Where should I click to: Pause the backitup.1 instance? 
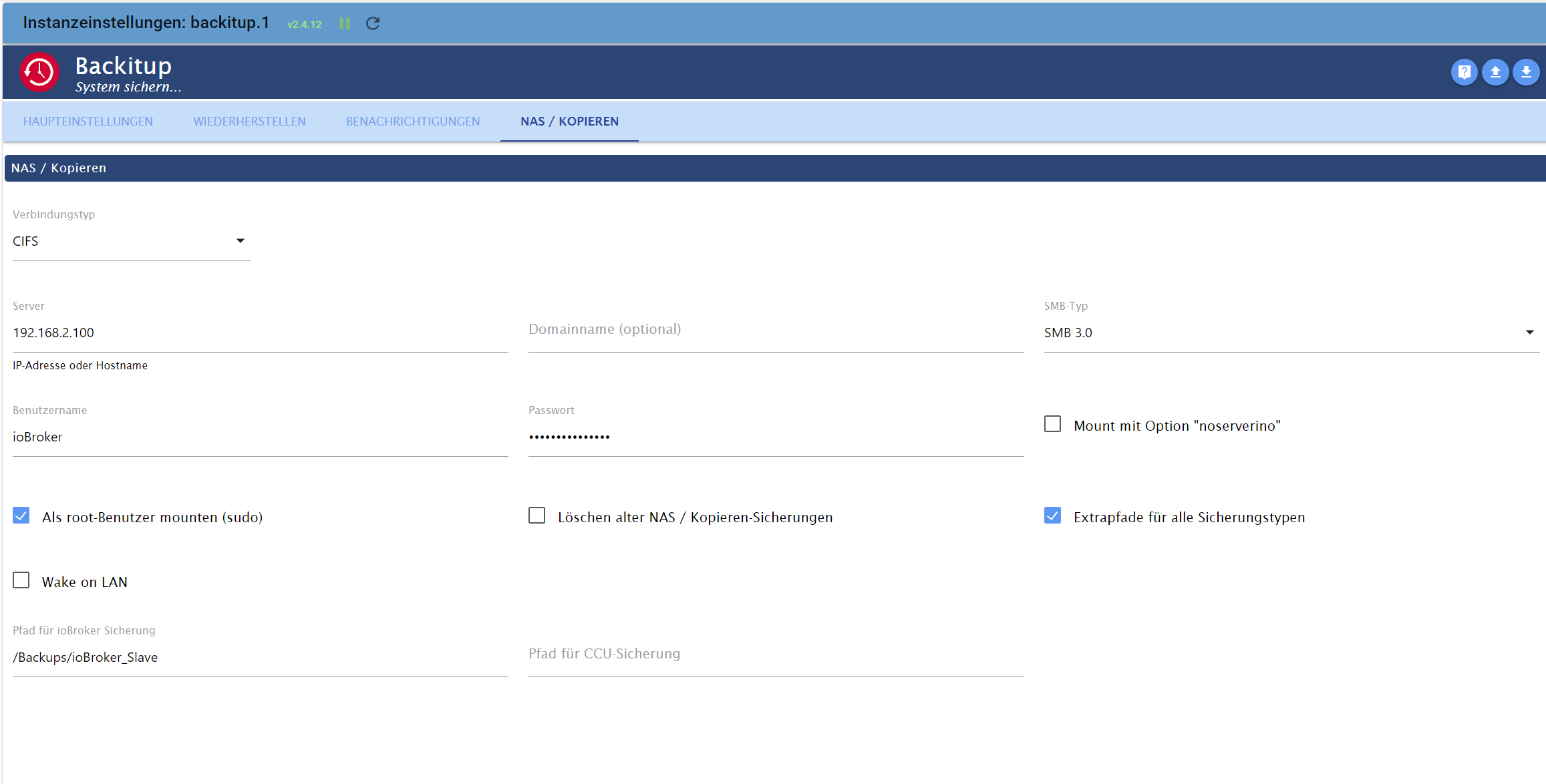[x=345, y=23]
